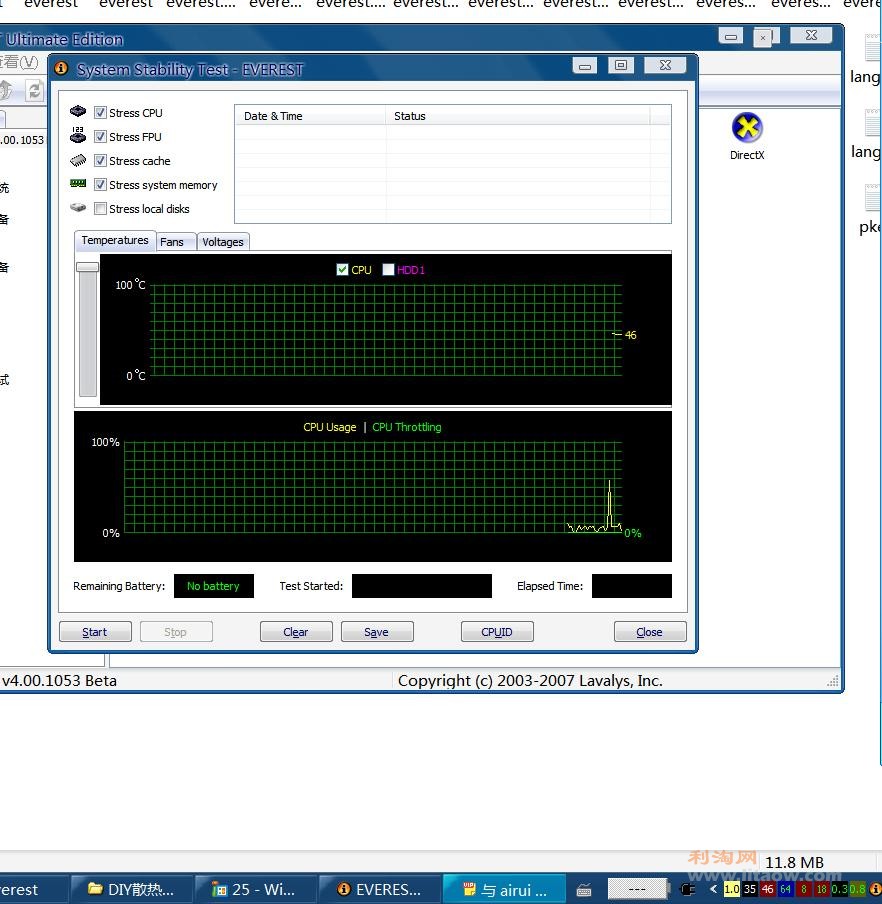Click the FPU chip icon labeled 123
The image size is (882, 904).
coord(78,135)
